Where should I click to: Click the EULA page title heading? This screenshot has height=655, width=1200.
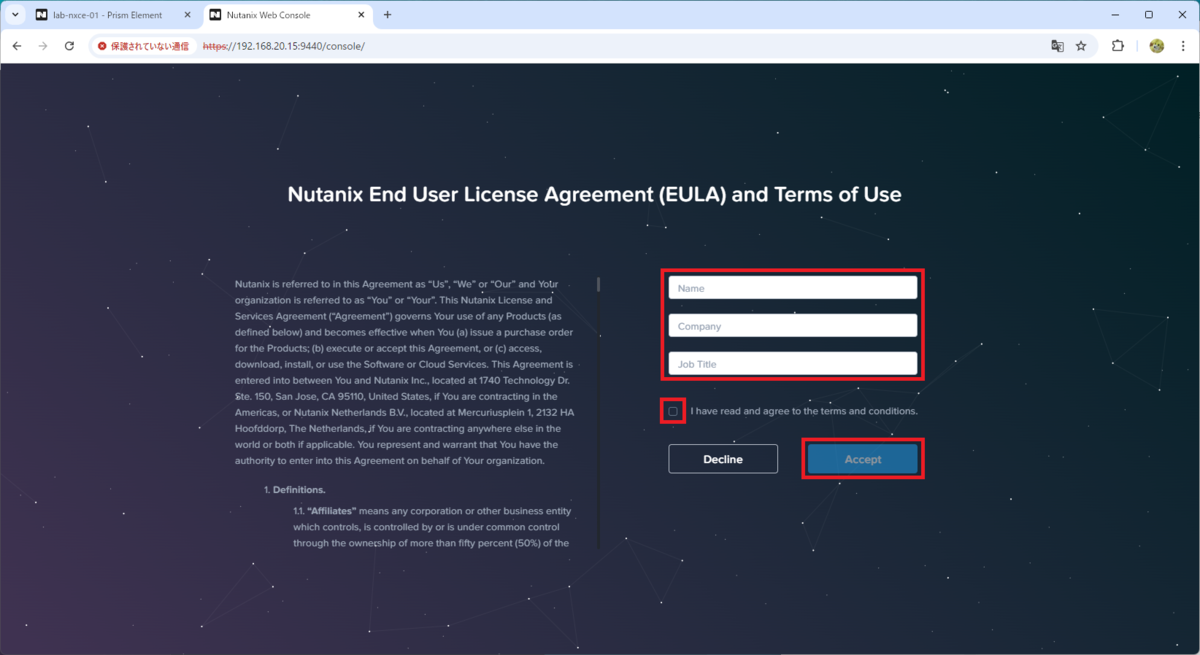595,194
